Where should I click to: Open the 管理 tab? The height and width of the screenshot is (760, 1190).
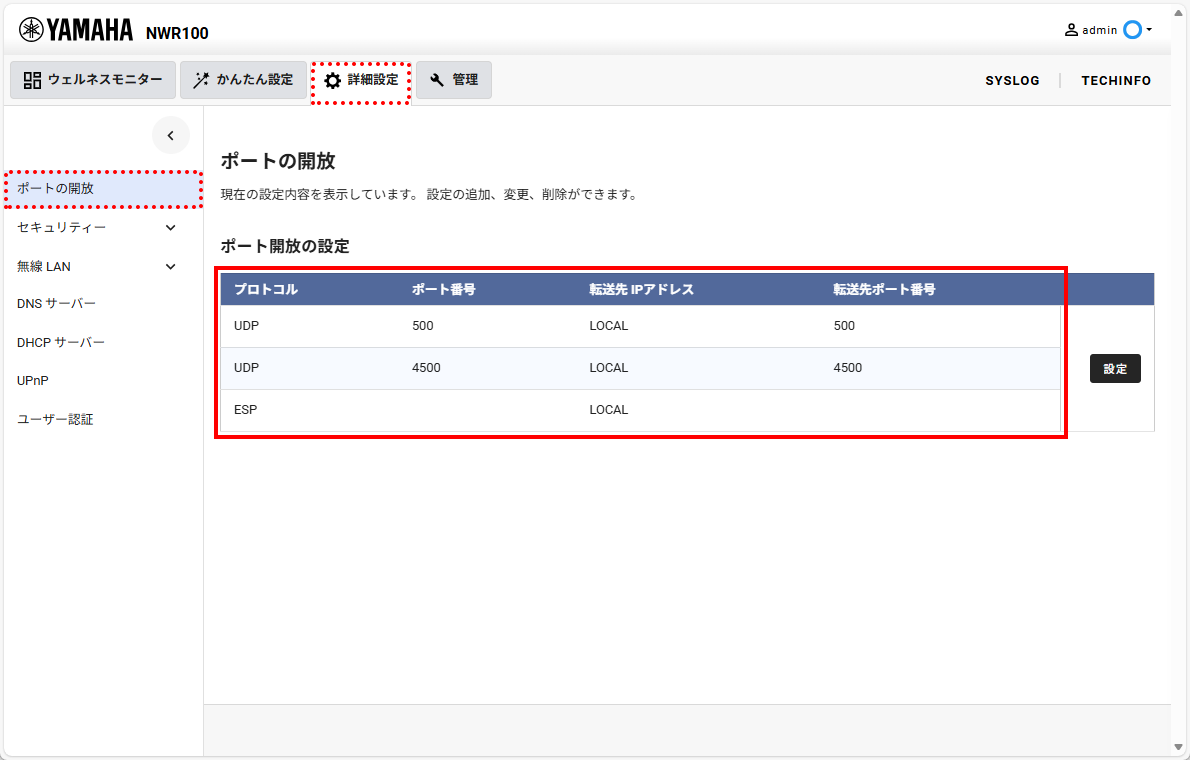[x=454, y=80]
